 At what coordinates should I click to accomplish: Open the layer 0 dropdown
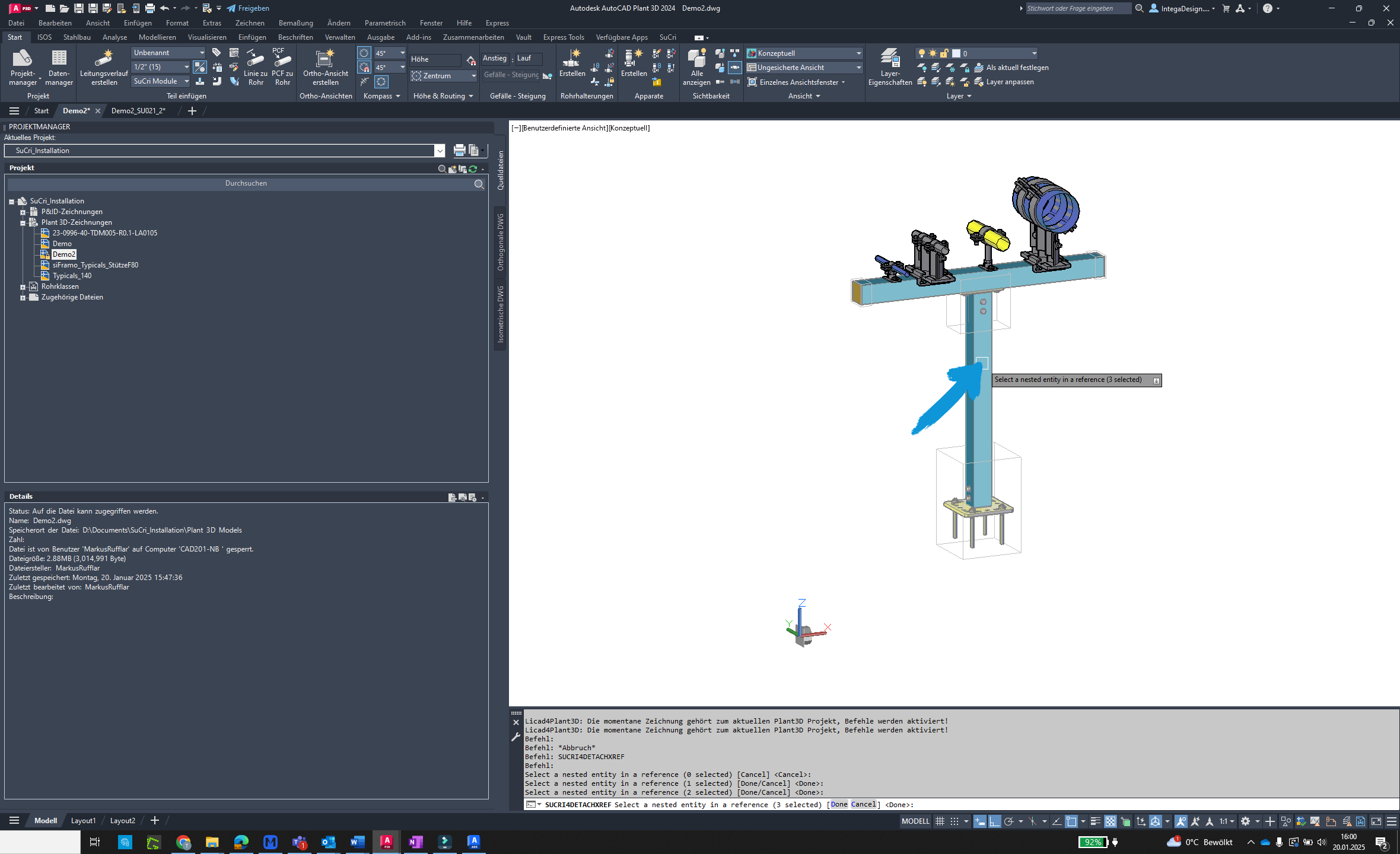click(x=976, y=53)
